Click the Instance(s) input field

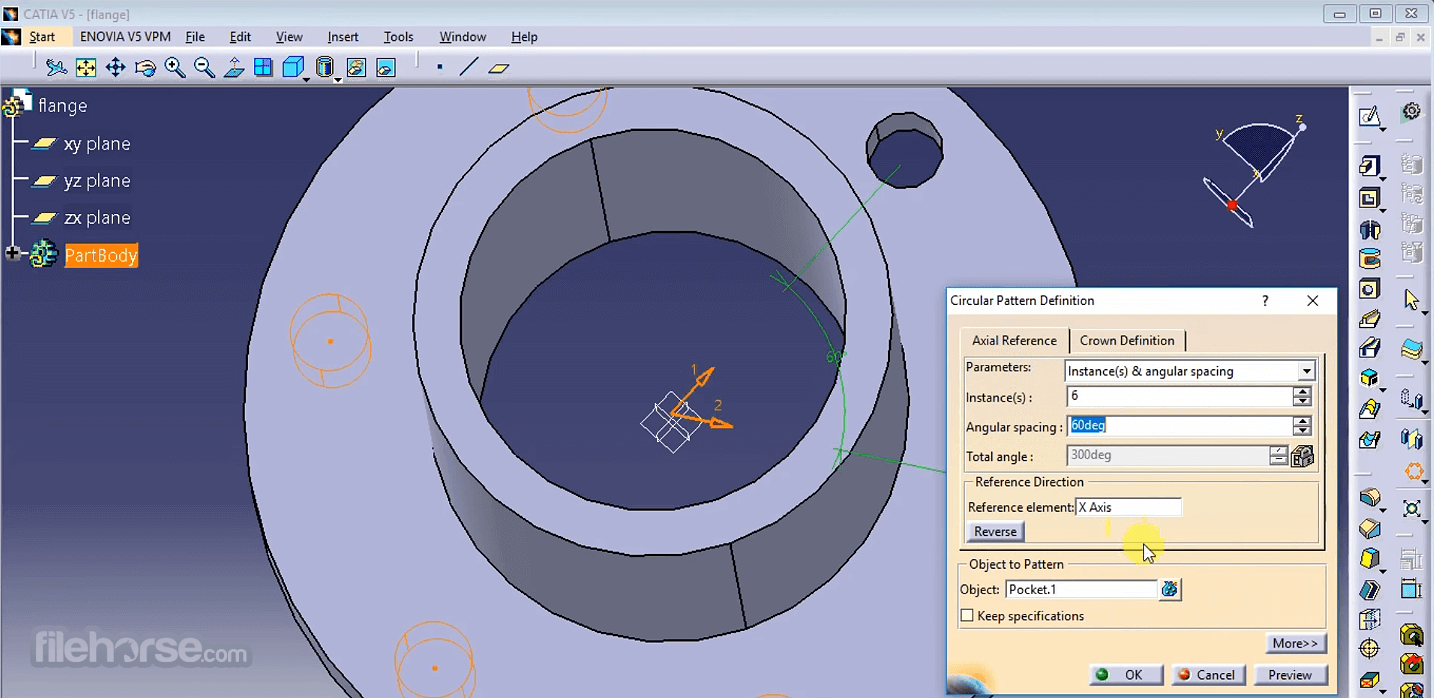(x=1180, y=397)
